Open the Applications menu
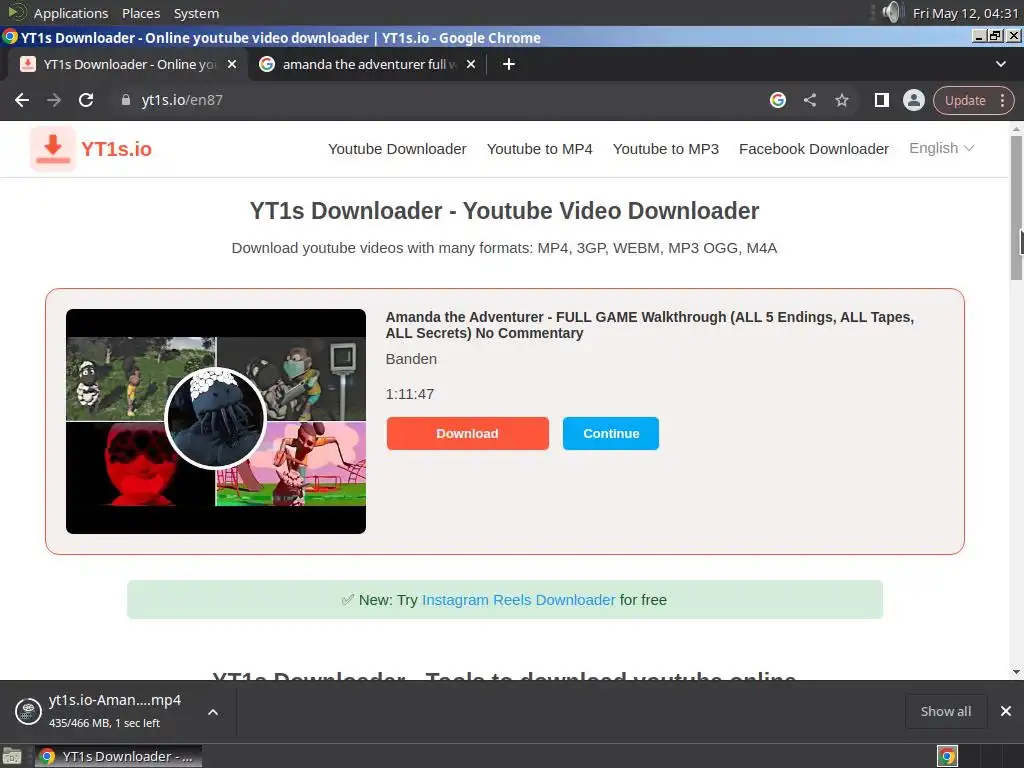 (x=71, y=13)
